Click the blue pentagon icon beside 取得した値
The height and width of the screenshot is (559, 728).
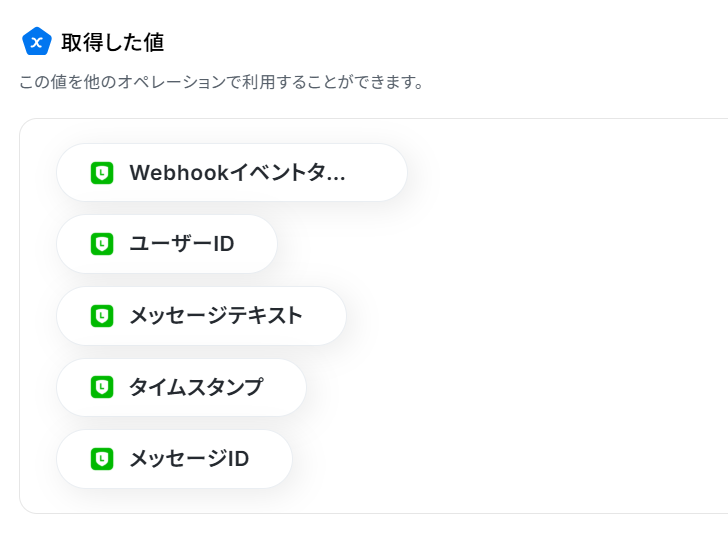tap(37, 41)
